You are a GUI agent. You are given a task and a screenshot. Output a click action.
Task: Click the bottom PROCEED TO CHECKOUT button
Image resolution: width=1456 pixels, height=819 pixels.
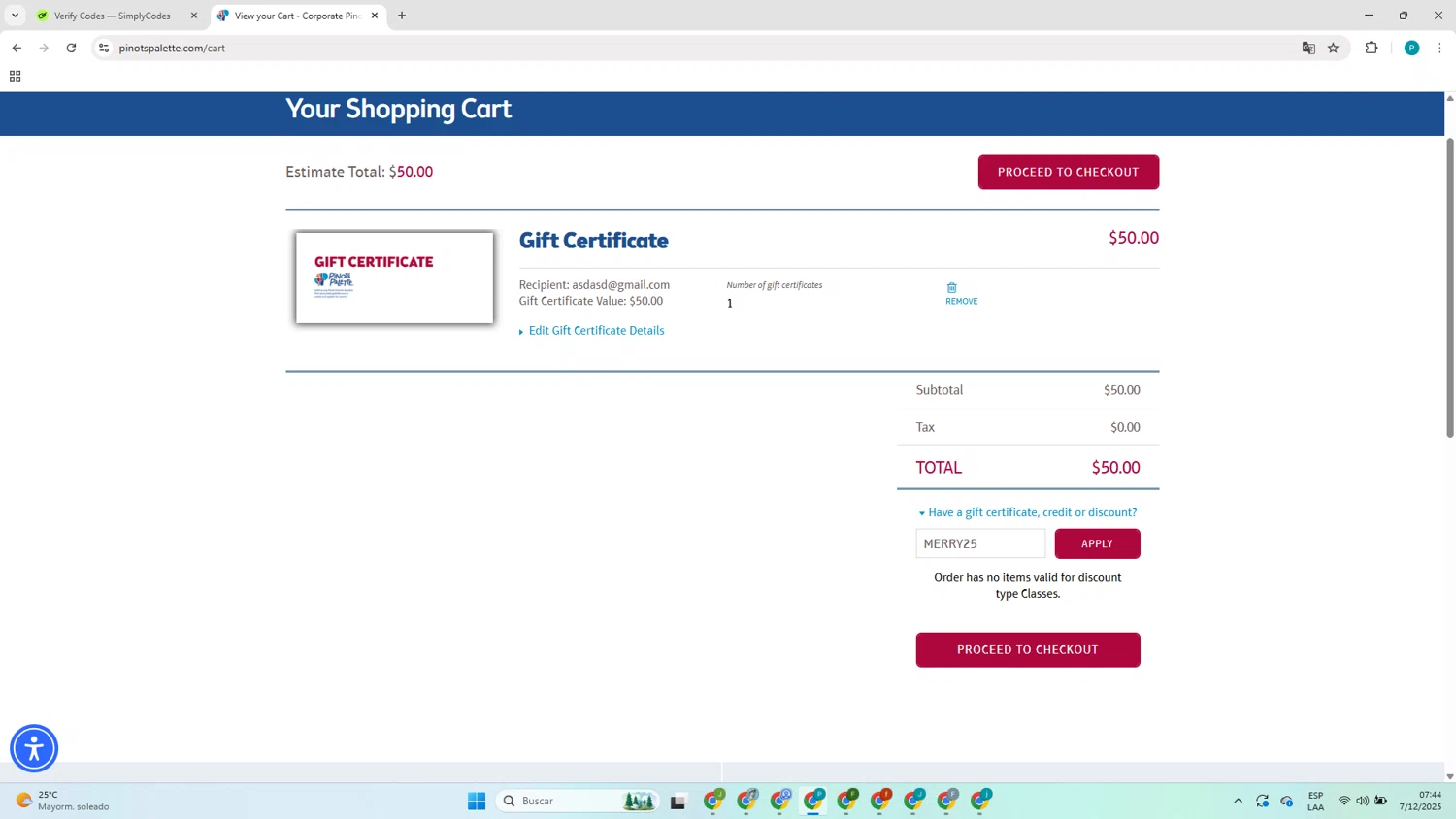(x=1028, y=649)
